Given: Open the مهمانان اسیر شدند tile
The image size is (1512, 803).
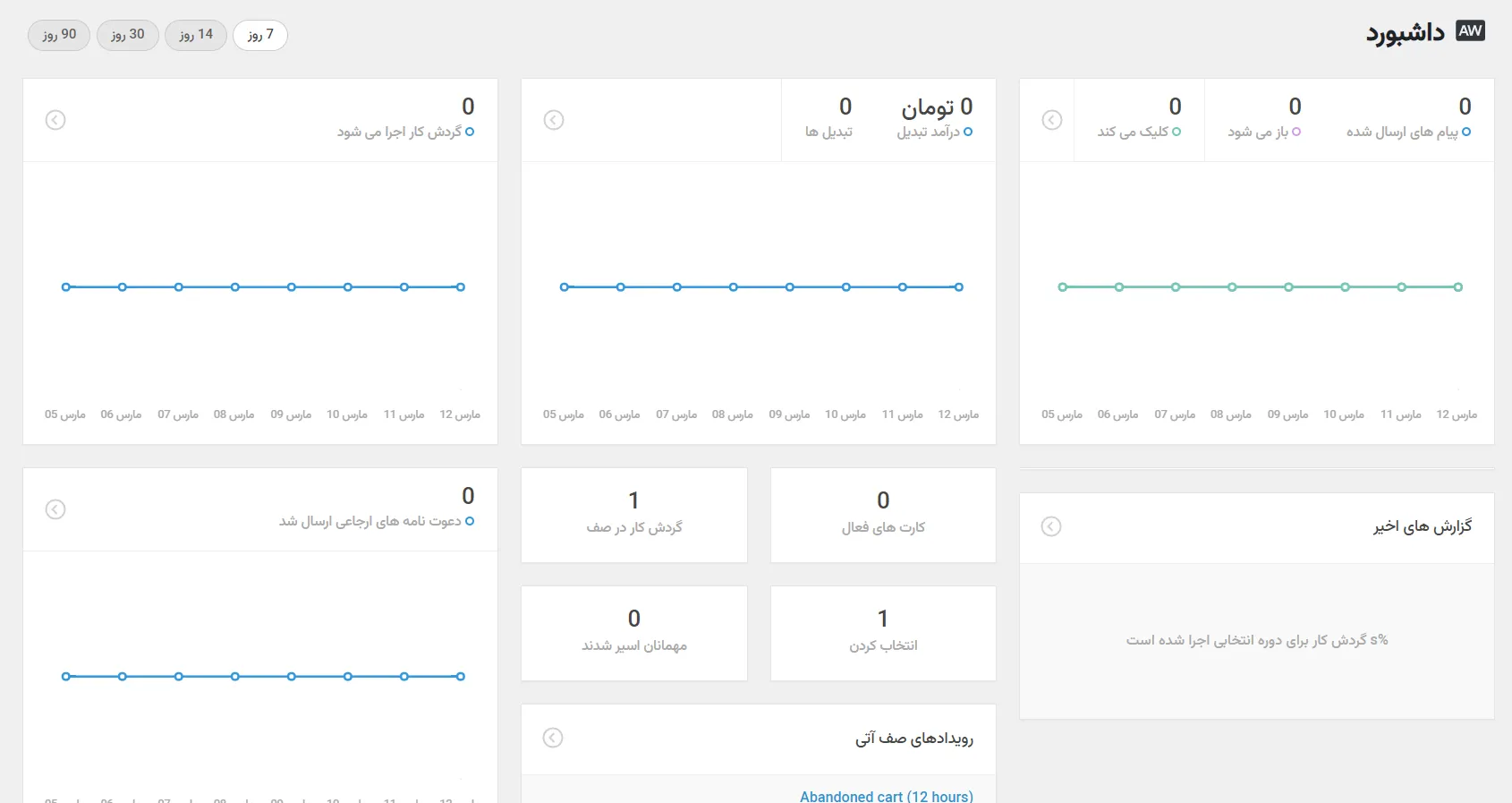Looking at the screenshot, I should click(x=634, y=634).
